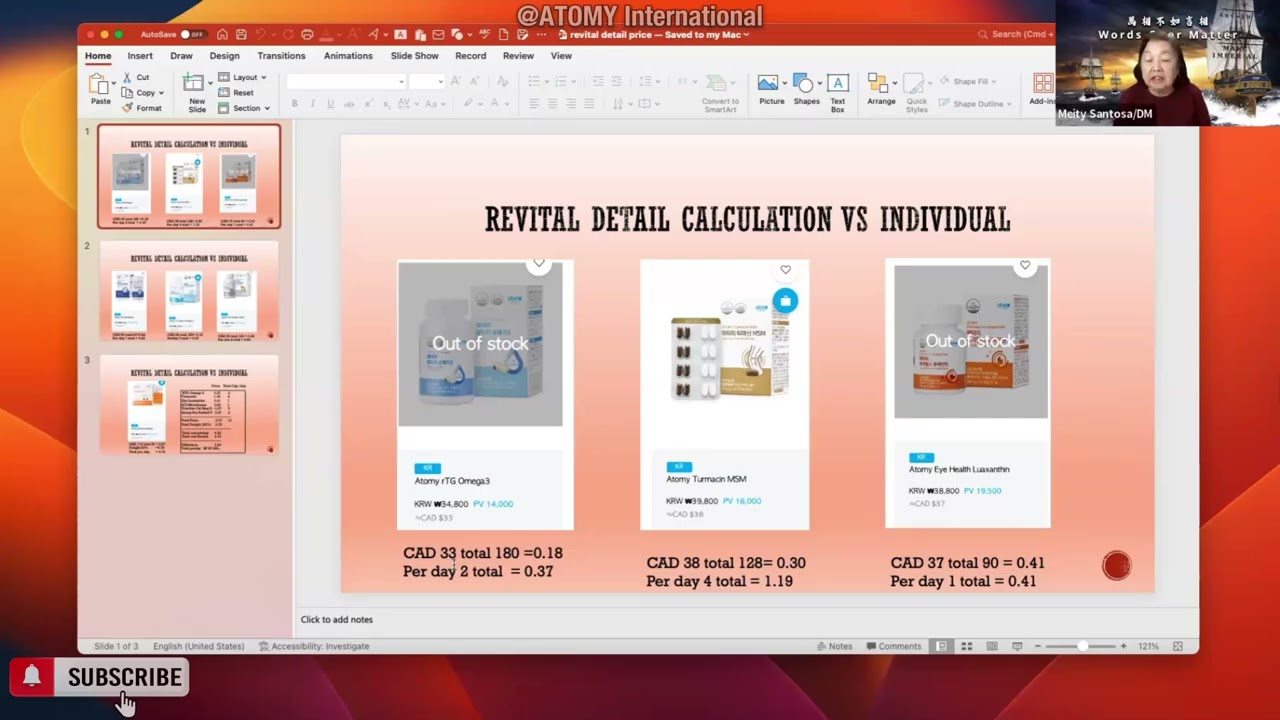Switch to Reading view in status bar
Image resolution: width=1280 pixels, height=720 pixels.
click(x=992, y=646)
